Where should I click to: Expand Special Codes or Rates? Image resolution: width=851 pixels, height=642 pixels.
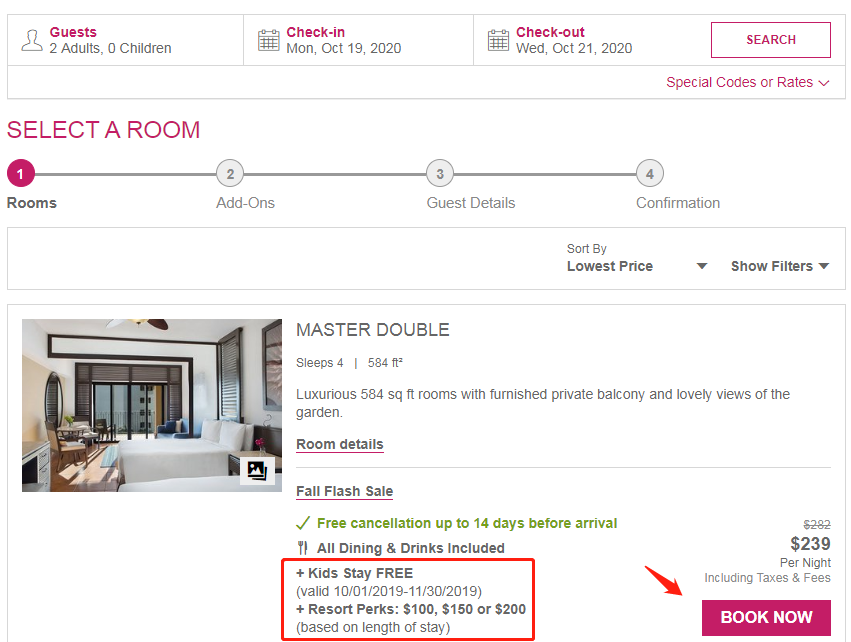click(748, 83)
